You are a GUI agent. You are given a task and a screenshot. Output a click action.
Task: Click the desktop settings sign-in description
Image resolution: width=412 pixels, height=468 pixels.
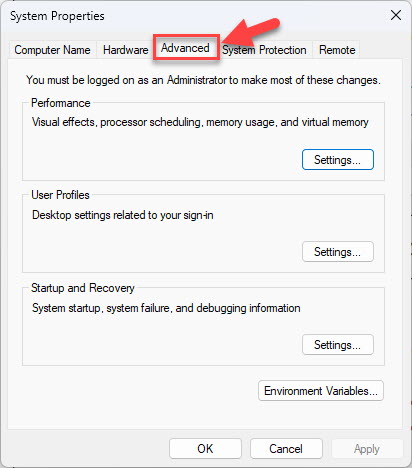tap(123, 215)
